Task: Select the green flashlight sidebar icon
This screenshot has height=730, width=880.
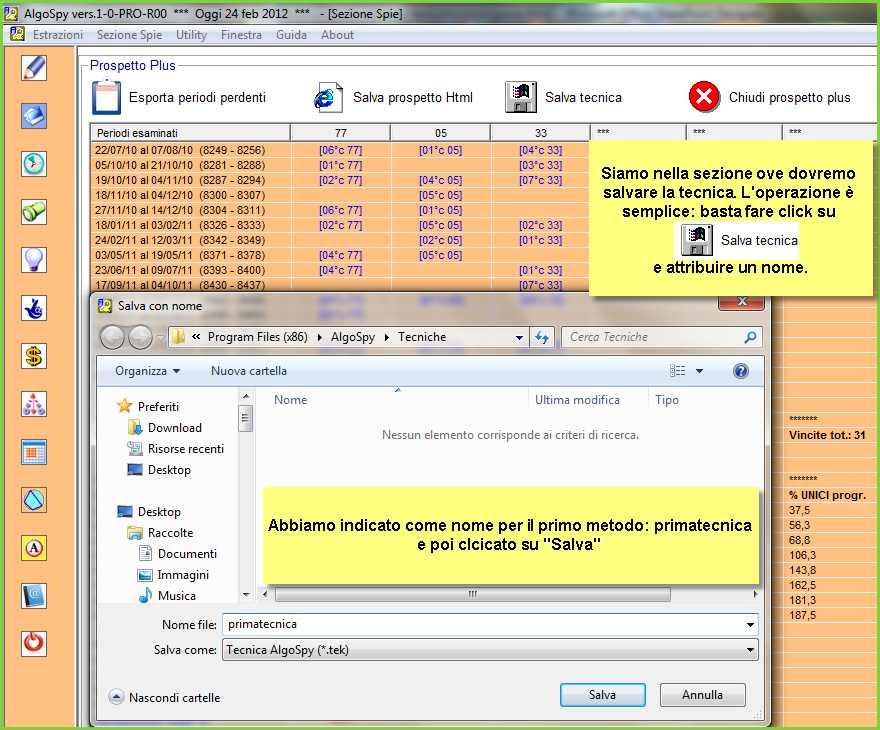Action: click(34, 212)
